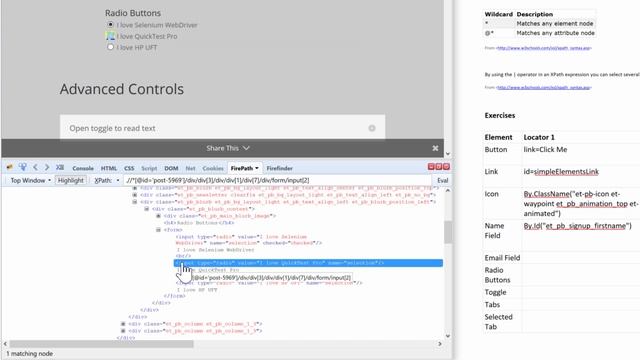Screen dimensions: 640x360
Task: Open the FirePath tab dropdown arrow
Action: pyautogui.click(x=257, y=168)
